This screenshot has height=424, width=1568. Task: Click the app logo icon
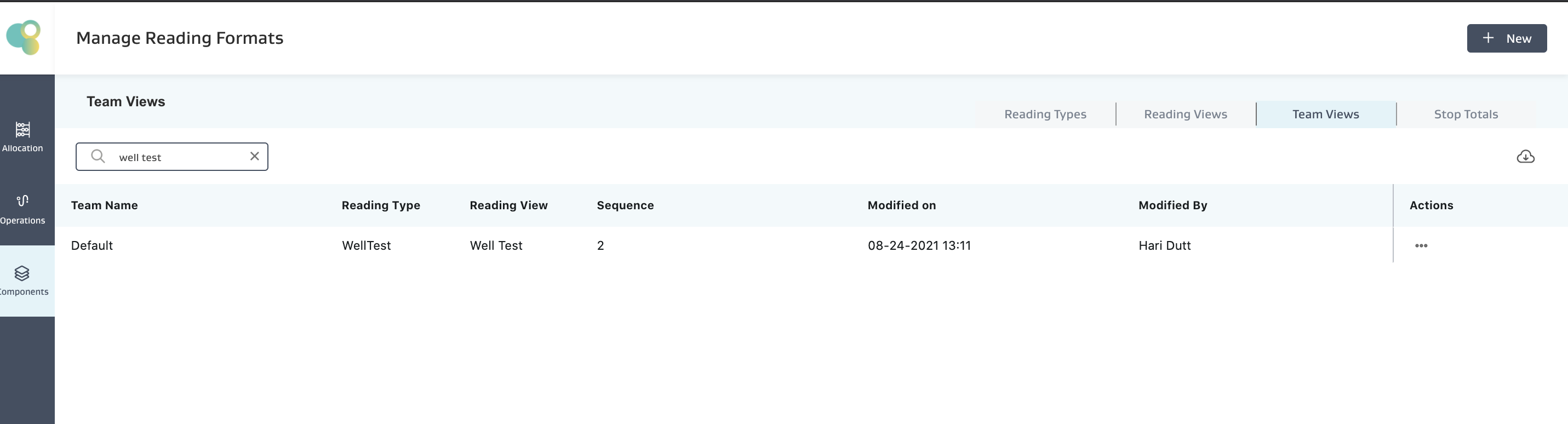click(x=24, y=37)
